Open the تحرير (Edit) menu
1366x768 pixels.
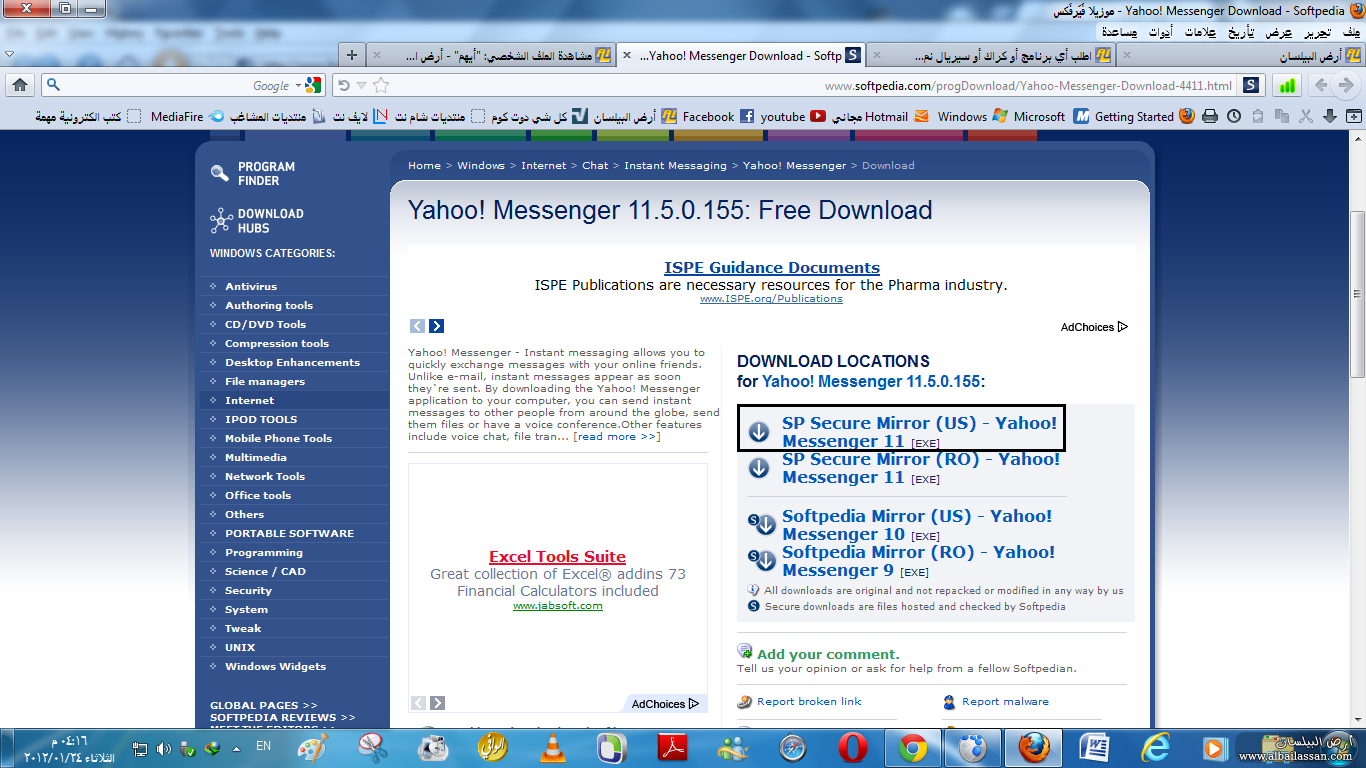[1315, 32]
